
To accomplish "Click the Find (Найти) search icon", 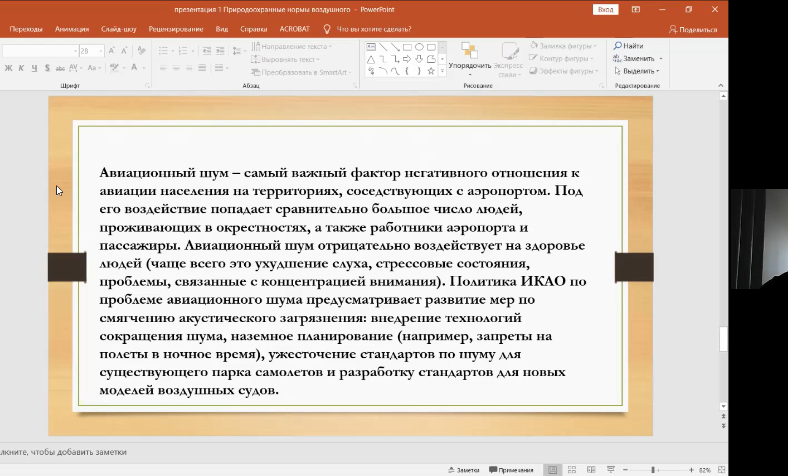I will pyautogui.click(x=617, y=46).
